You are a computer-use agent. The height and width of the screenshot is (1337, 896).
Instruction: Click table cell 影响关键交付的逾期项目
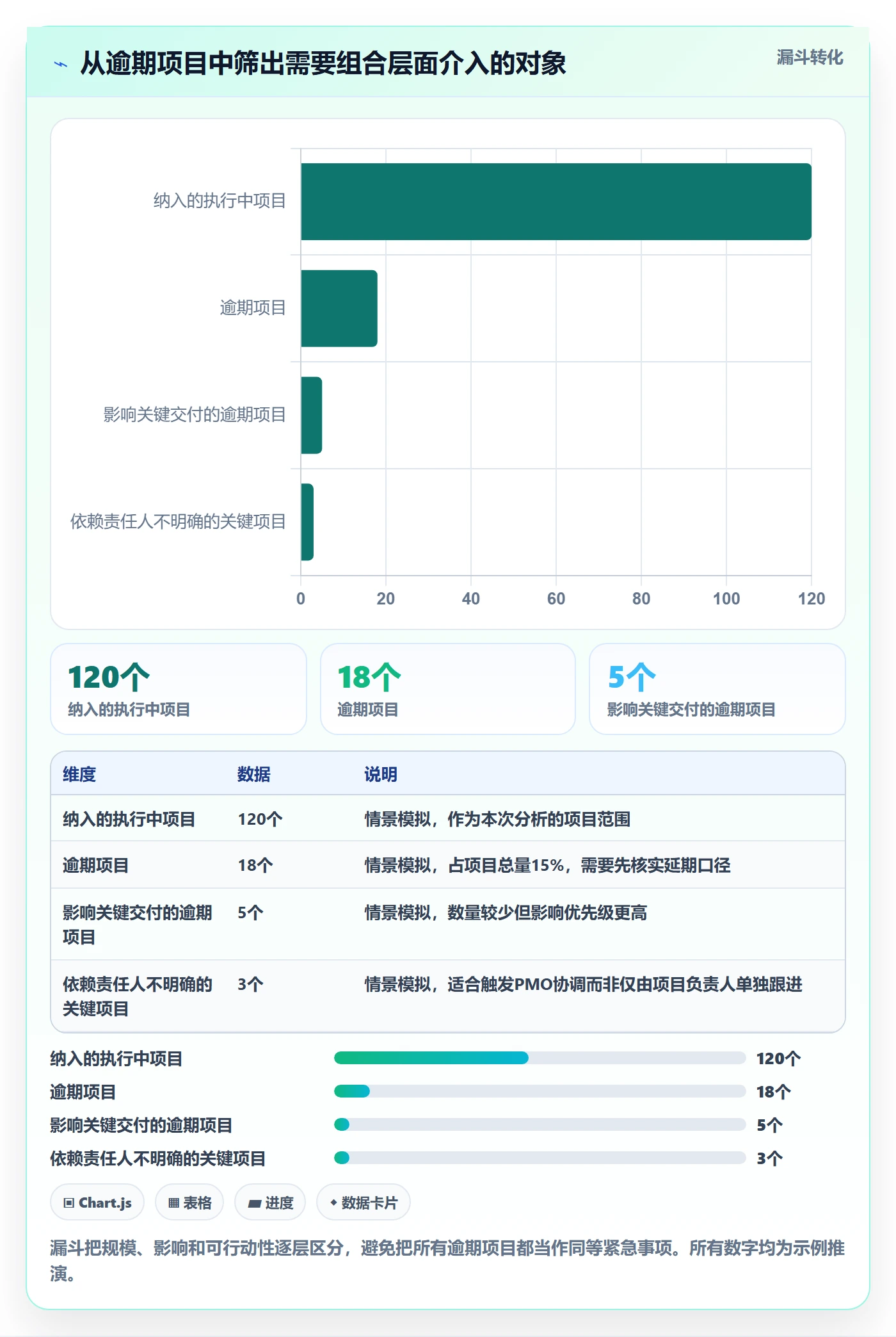(x=137, y=925)
